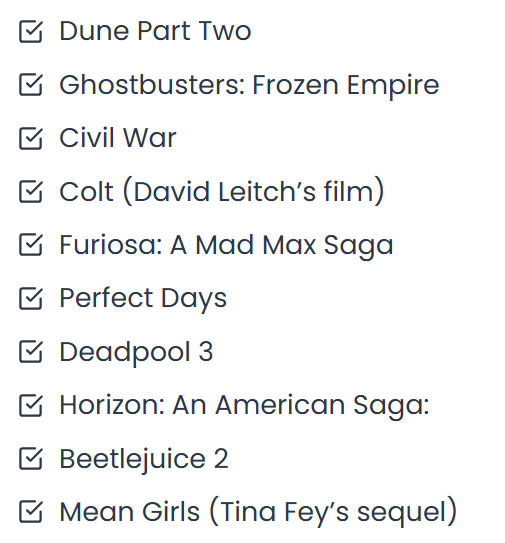Click the check icon next to Colt
The image size is (505, 543).
pyautogui.click(x=31, y=192)
